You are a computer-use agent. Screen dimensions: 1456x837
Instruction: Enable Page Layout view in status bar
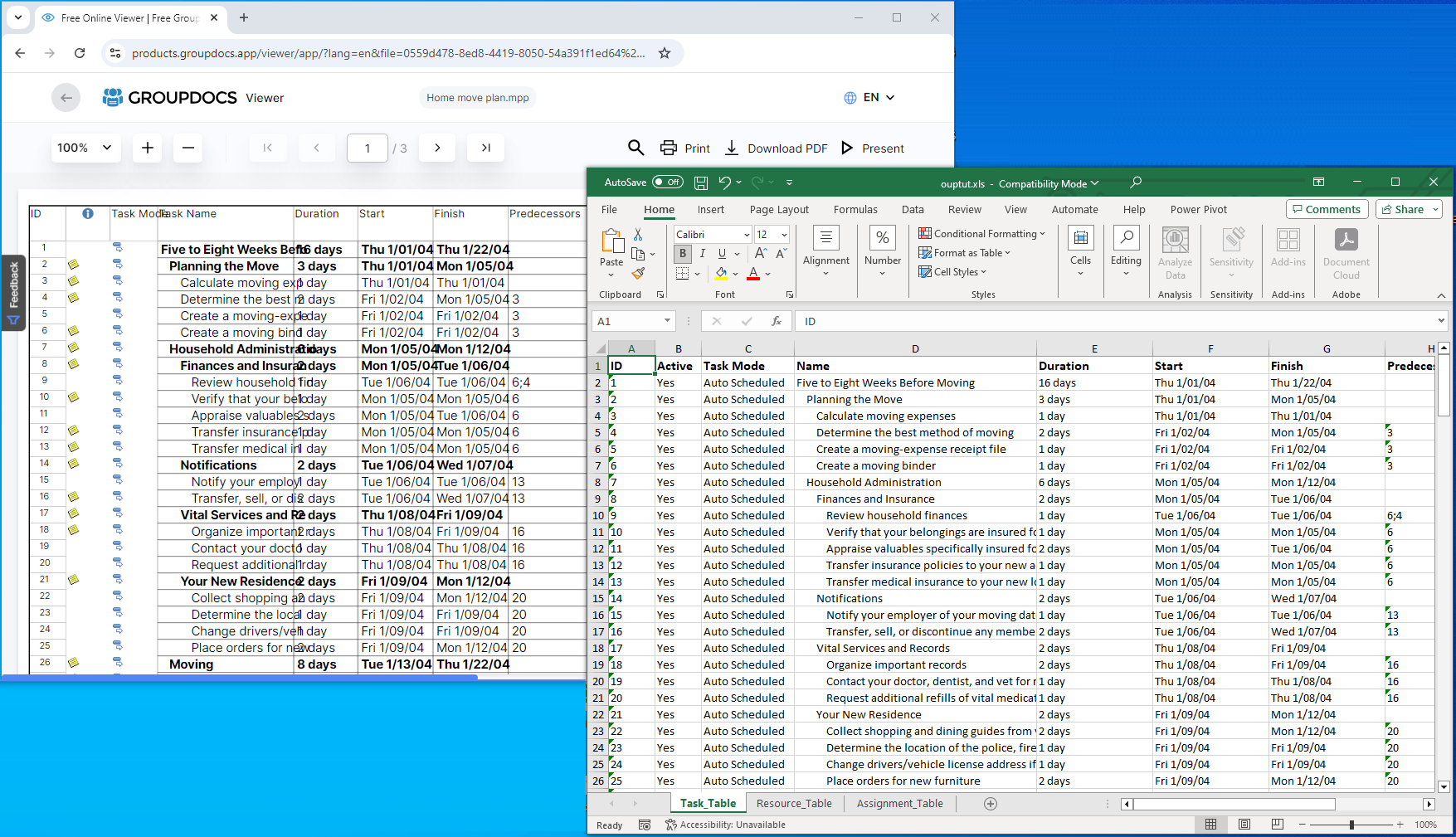click(x=1244, y=825)
